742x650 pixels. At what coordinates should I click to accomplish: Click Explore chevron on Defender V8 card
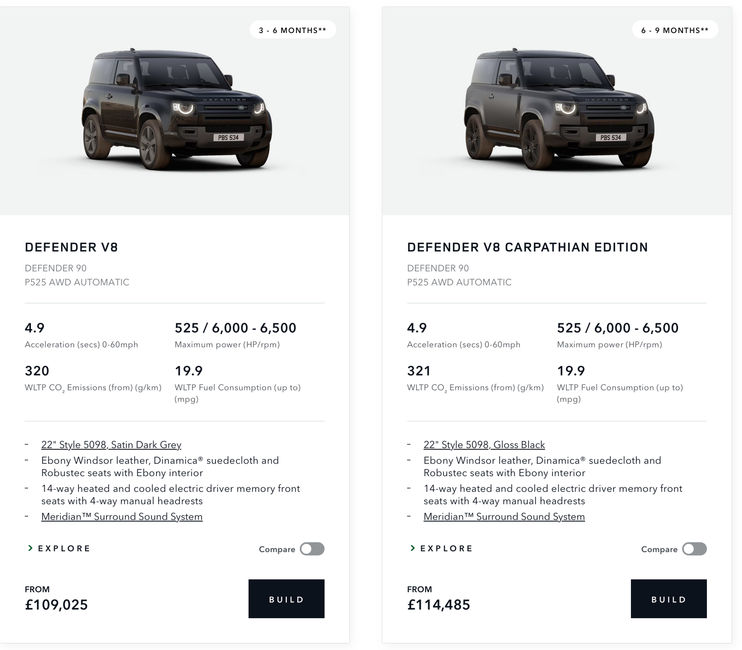[30, 548]
